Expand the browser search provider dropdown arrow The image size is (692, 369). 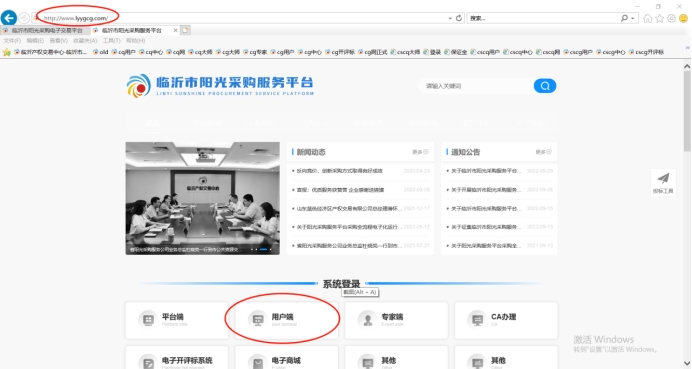click(x=632, y=19)
